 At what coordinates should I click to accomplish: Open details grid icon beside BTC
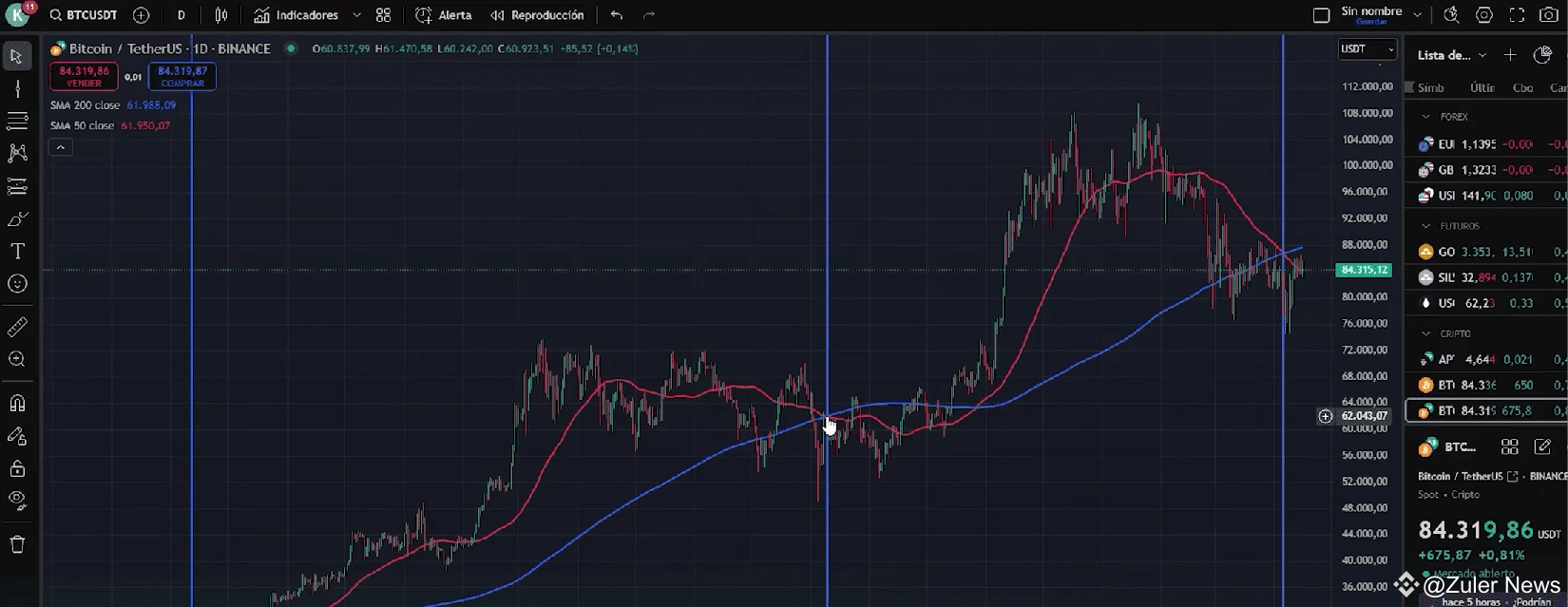tap(1509, 446)
